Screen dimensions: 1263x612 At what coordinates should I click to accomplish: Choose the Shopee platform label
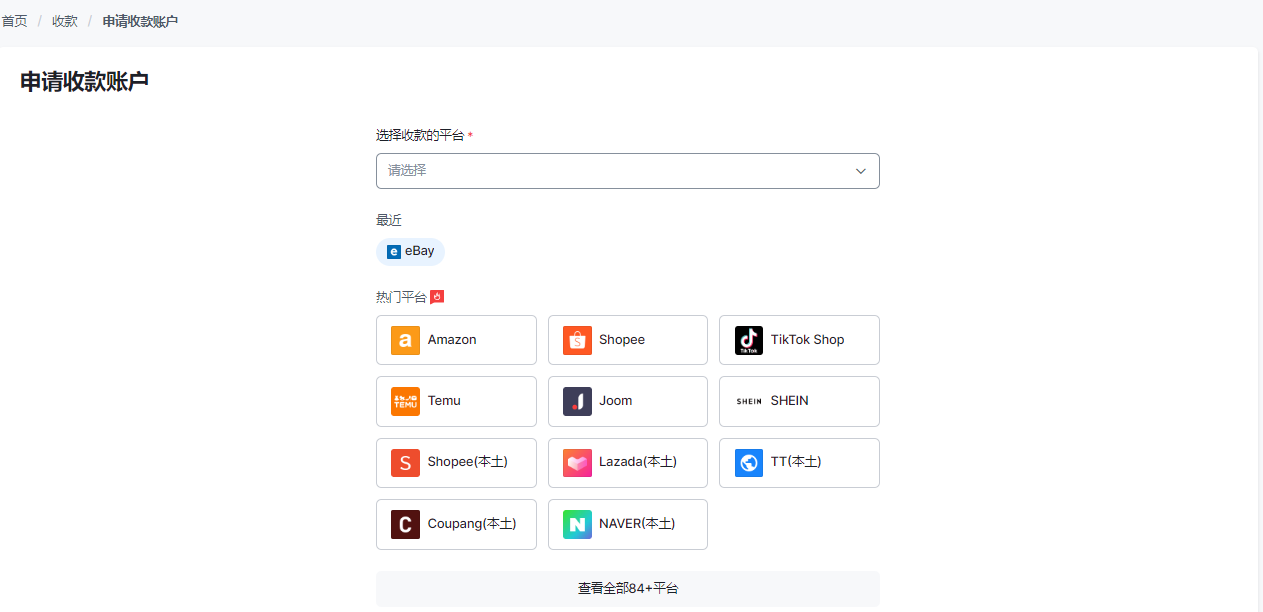[x=622, y=340]
